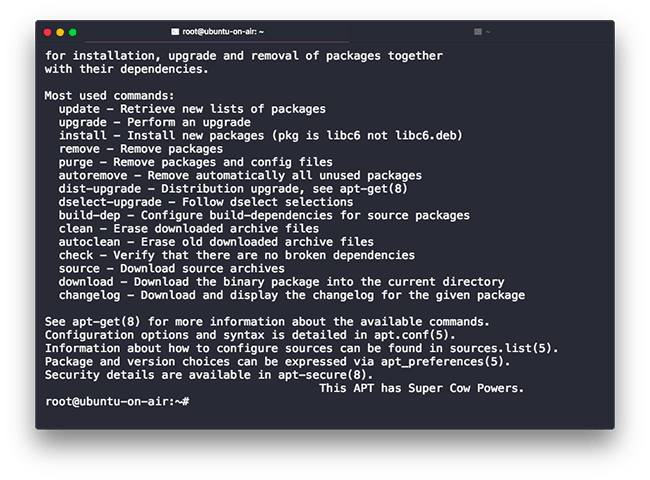Image resolution: width=650 pixels, height=480 pixels.
Task: Click the 'sources.list(5)' reference text
Action: (x=504, y=348)
